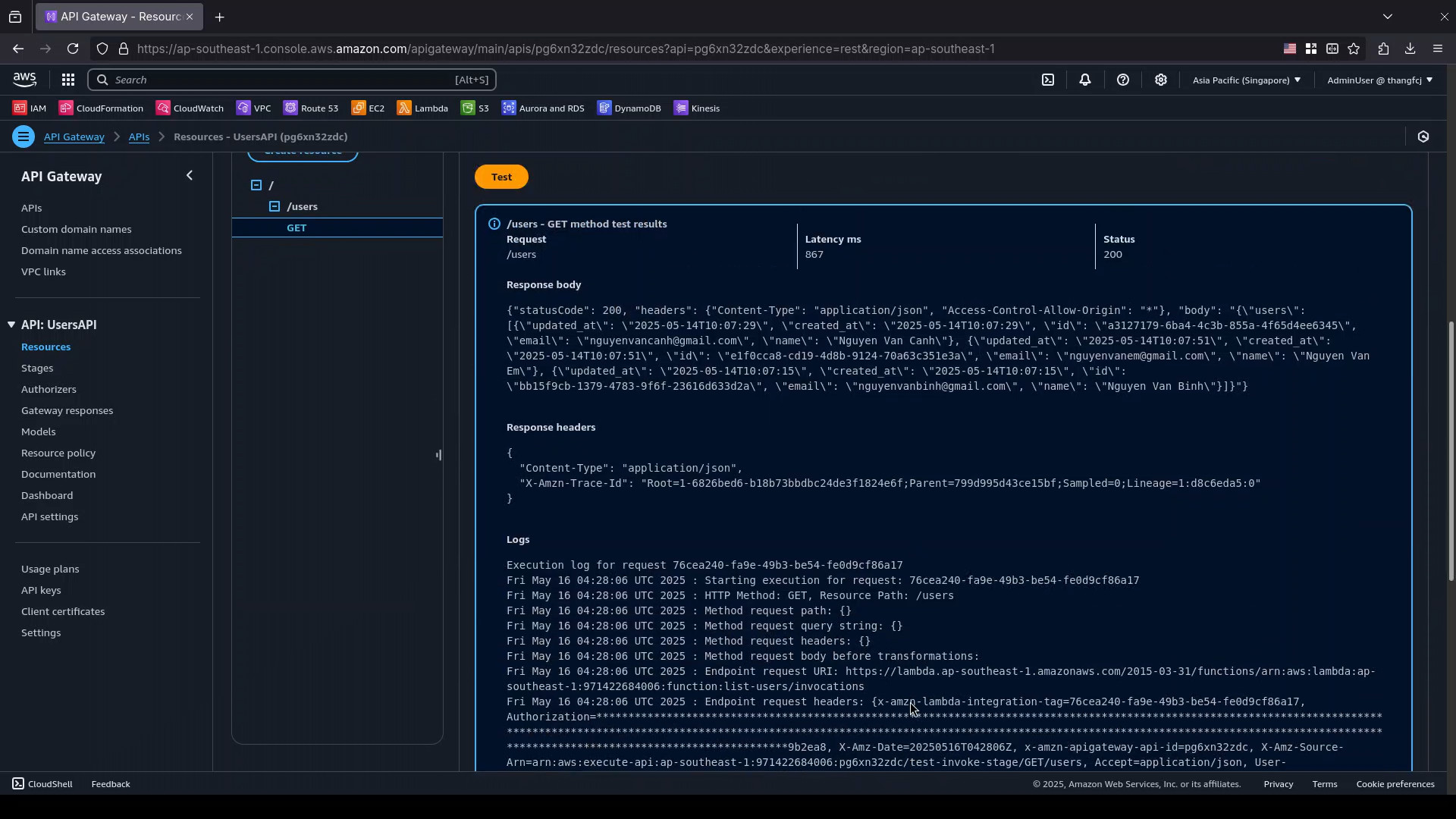This screenshot has width=1456, height=819.
Task: Open the notifications bell
Action: 1085,80
